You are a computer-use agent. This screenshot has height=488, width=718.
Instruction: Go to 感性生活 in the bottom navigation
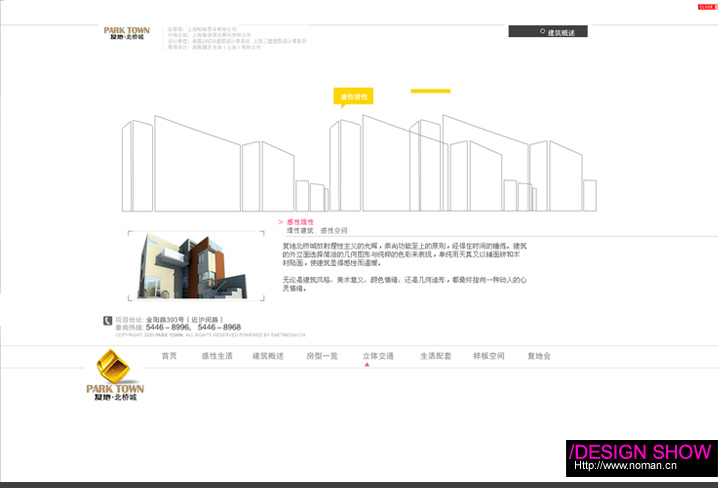point(217,356)
